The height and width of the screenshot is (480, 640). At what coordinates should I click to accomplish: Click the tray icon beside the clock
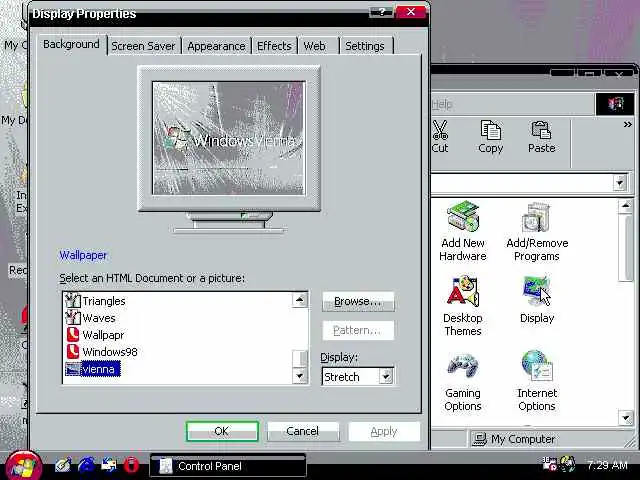pos(568,464)
